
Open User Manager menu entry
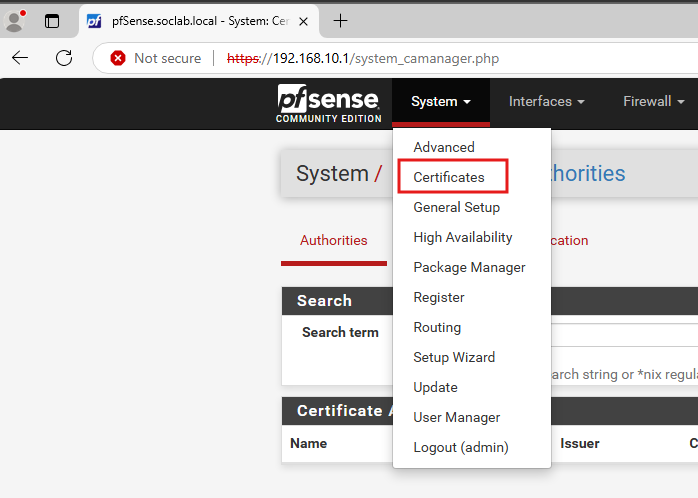(456, 417)
